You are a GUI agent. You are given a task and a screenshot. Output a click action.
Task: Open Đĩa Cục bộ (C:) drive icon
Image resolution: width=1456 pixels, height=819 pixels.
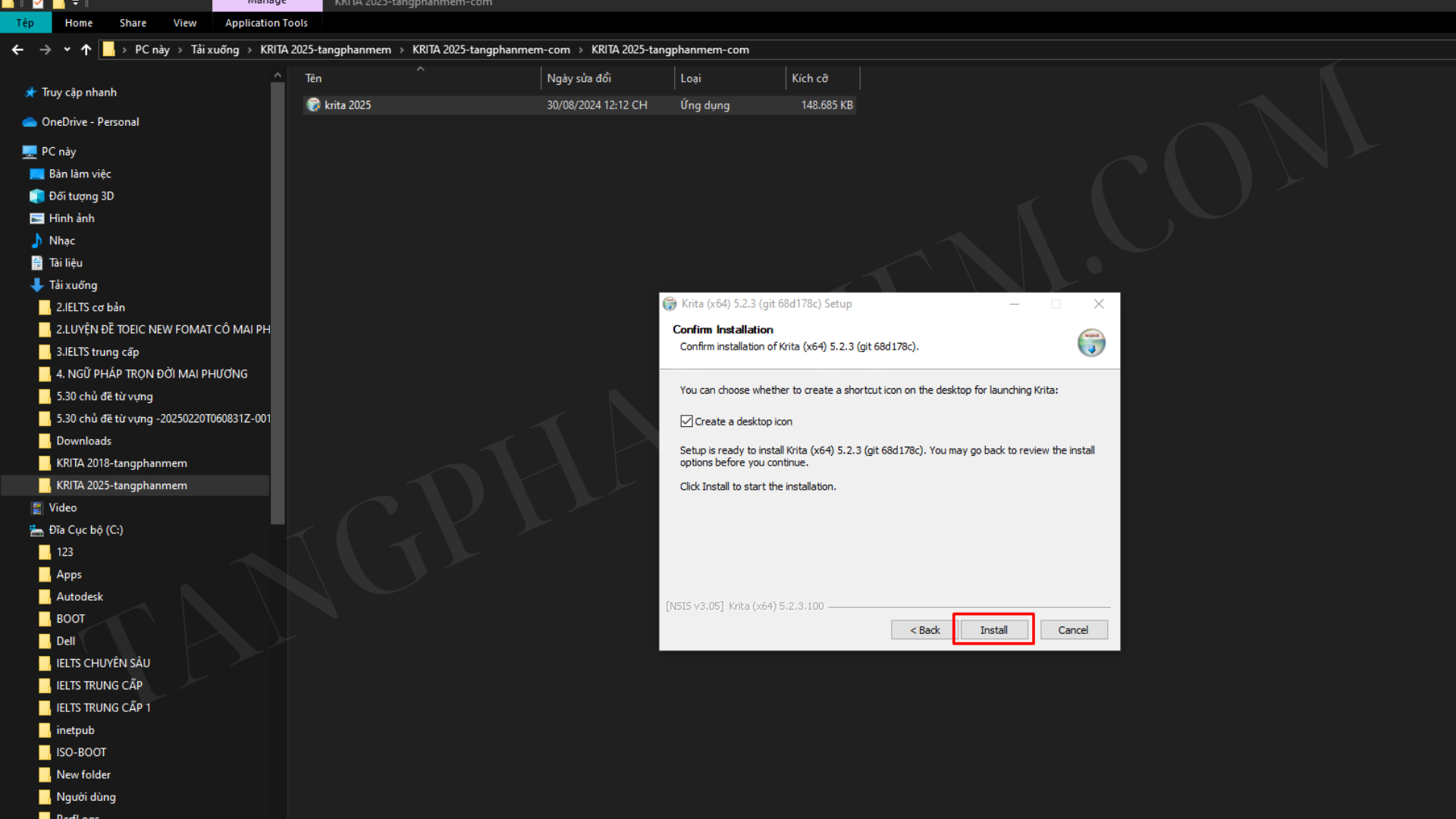click(x=36, y=530)
